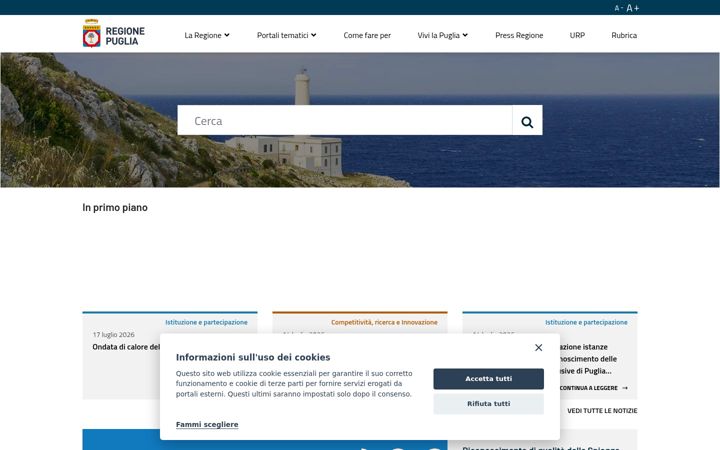Open the Ondata di calore news headline
The image size is (720, 450).
point(126,347)
